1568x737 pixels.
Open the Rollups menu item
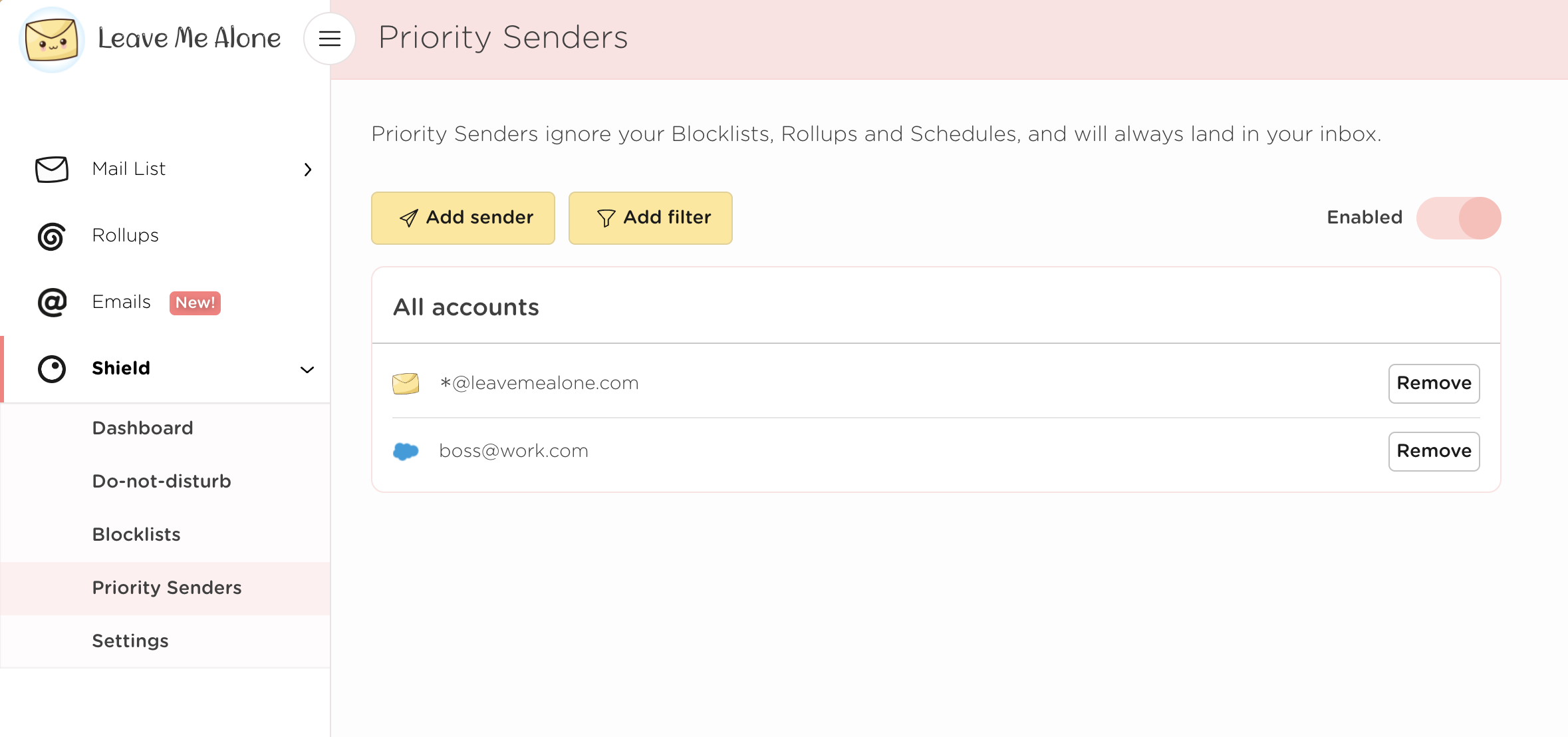pos(126,235)
